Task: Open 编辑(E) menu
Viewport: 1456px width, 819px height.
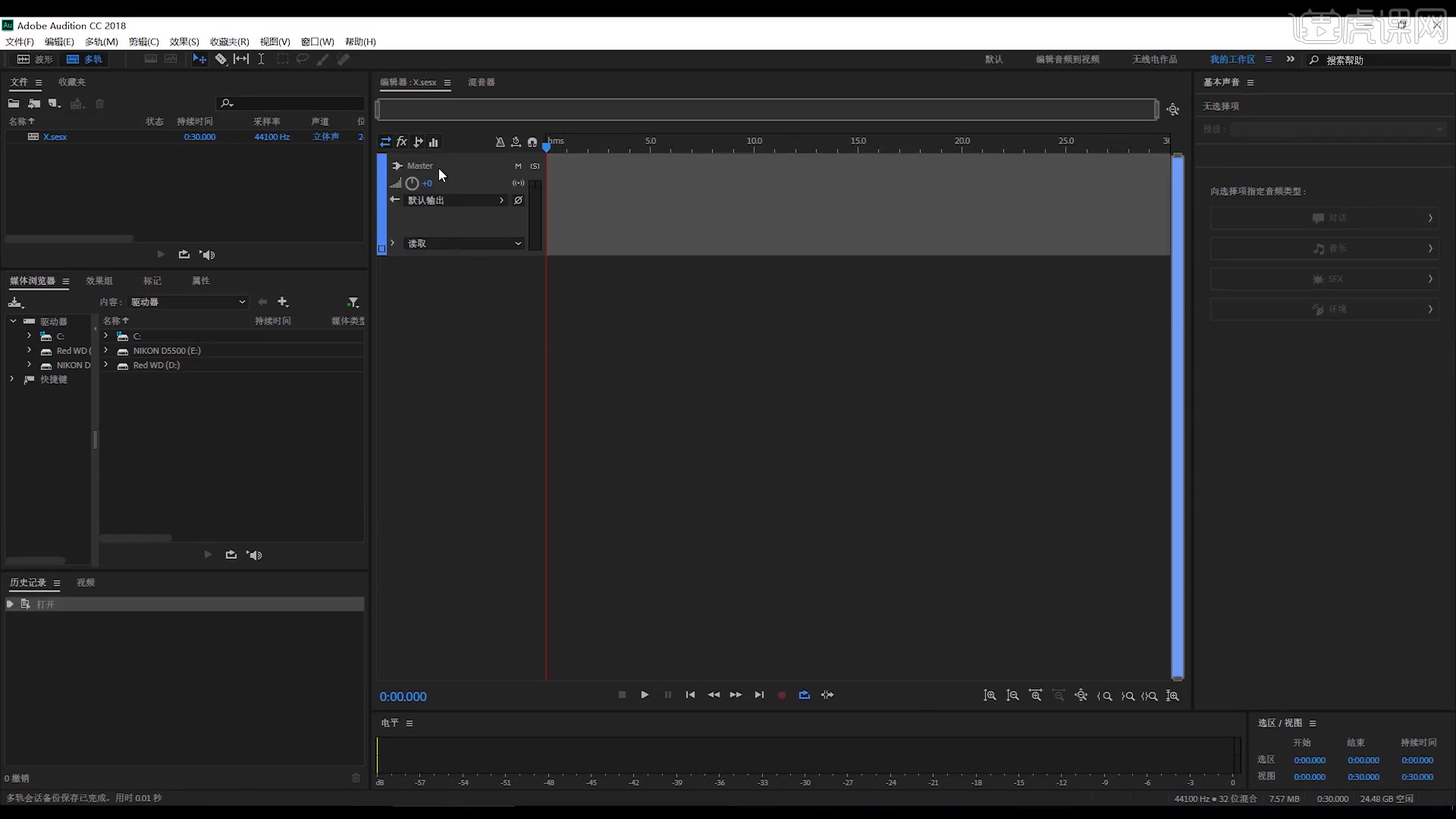Action: [59, 42]
